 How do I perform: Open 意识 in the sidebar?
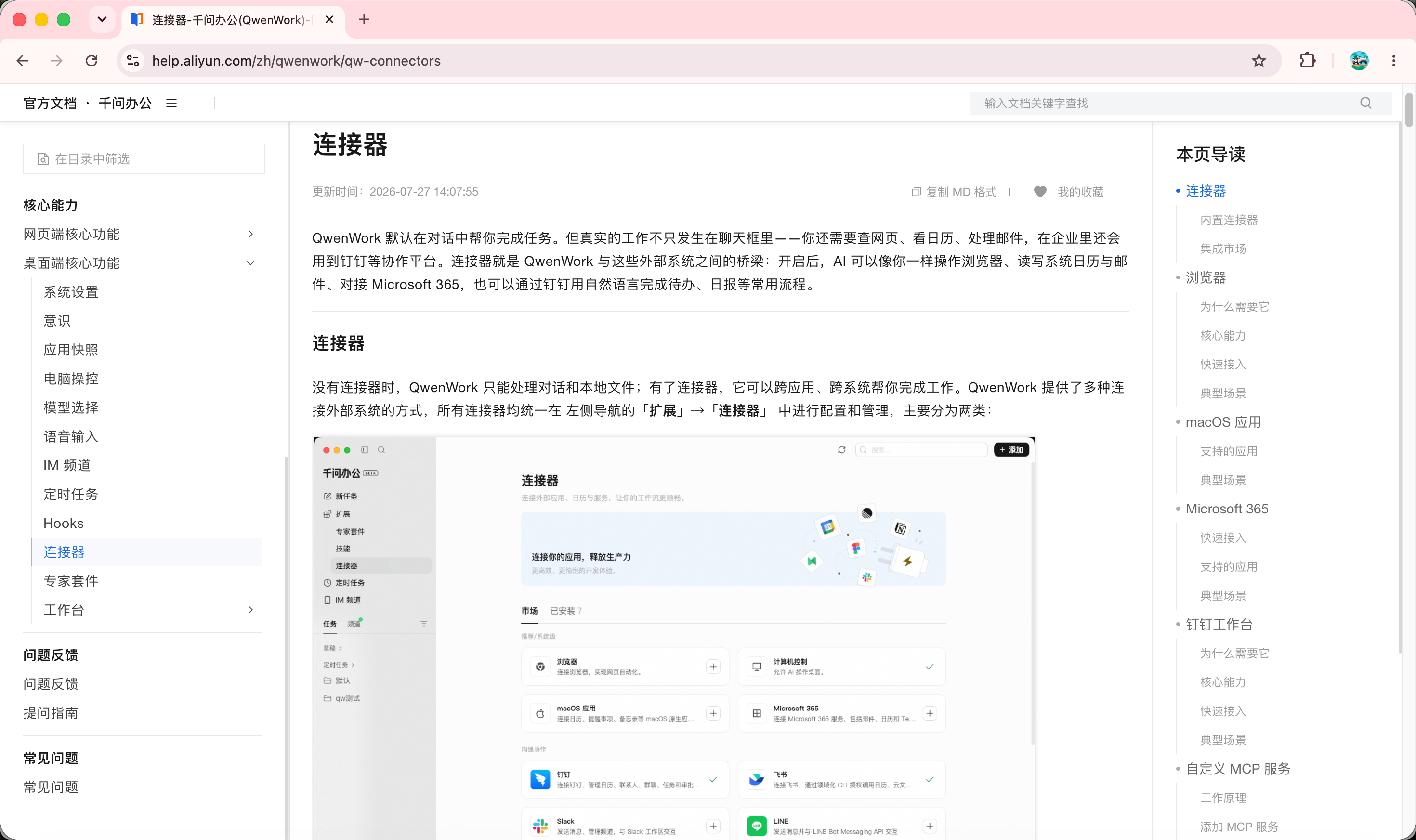coord(57,321)
